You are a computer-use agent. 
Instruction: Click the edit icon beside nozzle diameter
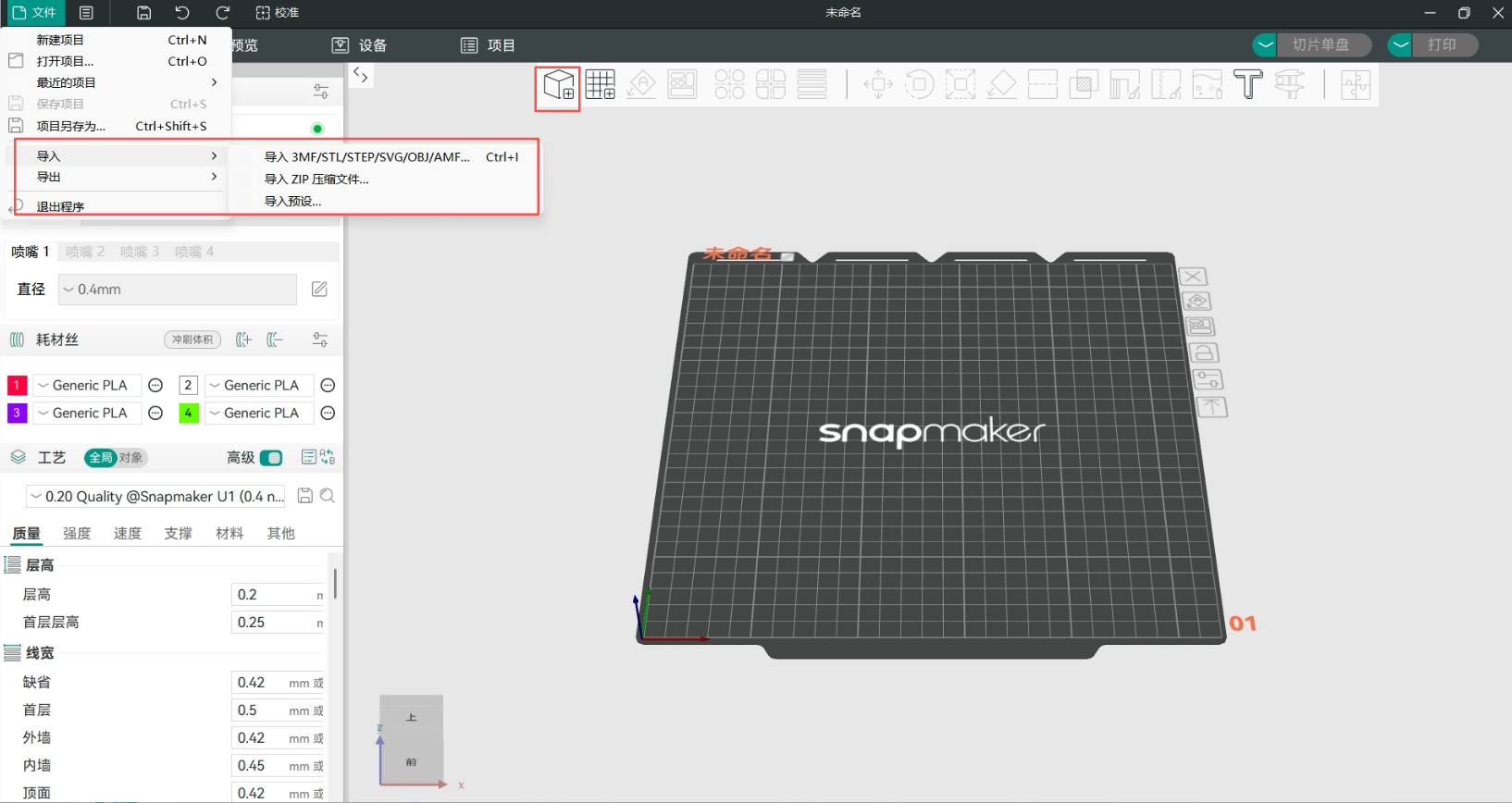click(319, 290)
